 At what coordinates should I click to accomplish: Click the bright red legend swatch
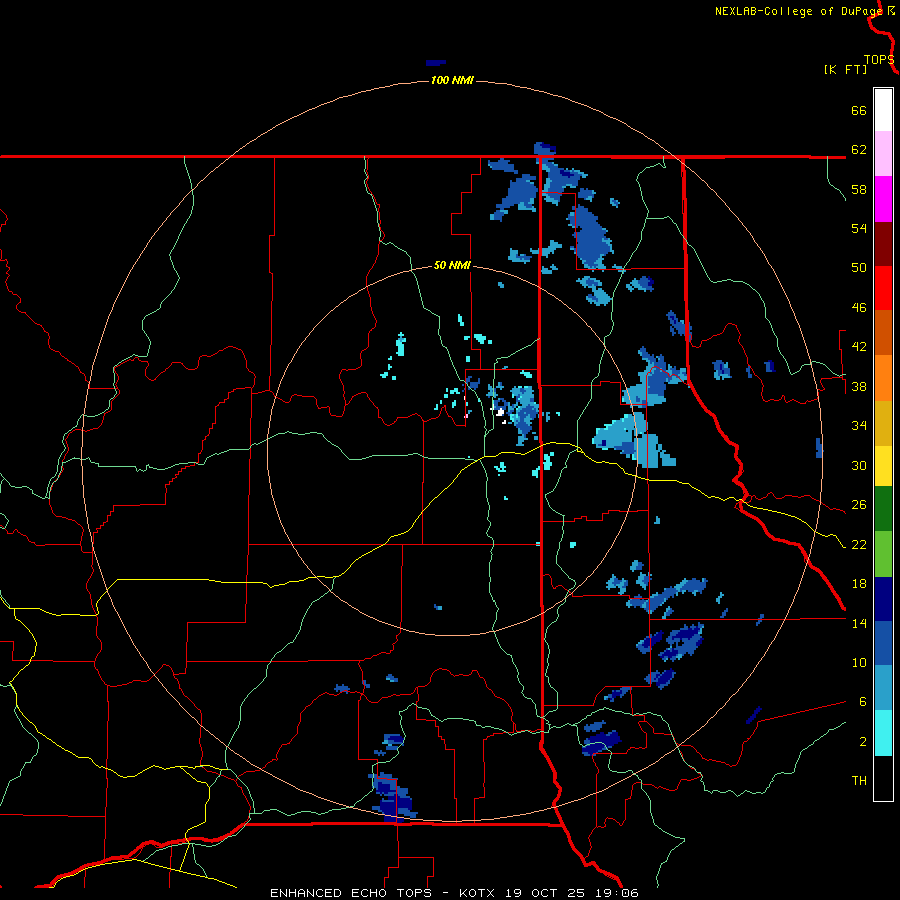click(883, 288)
